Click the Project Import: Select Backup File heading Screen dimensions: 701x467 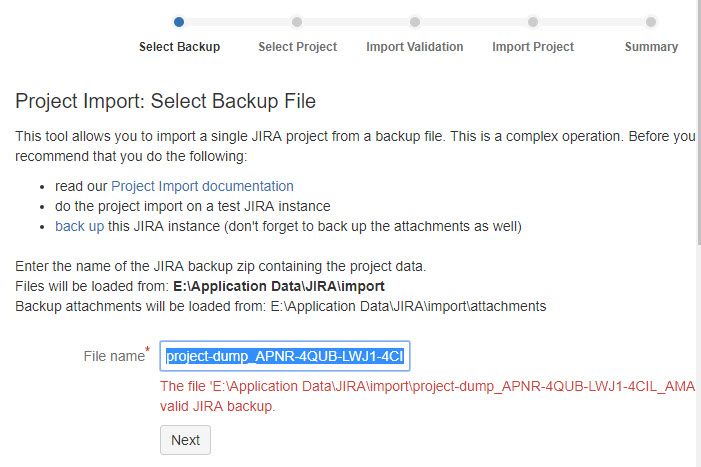[165, 101]
